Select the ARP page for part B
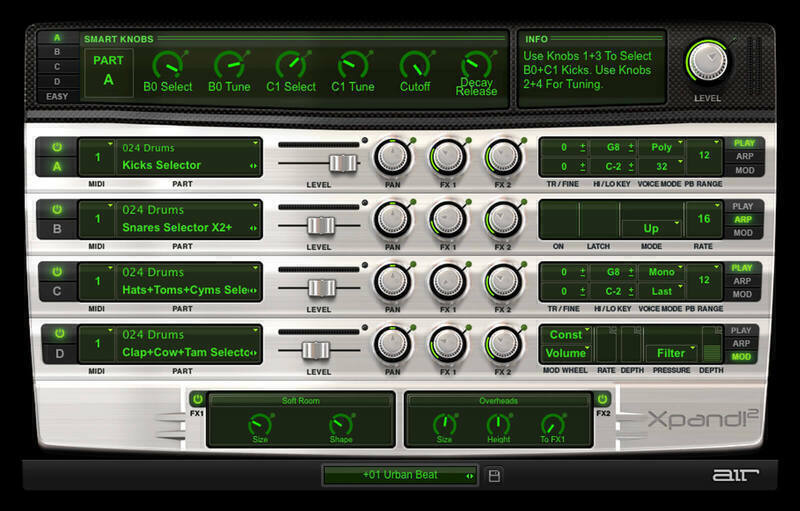The height and width of the screenshot is (511, 800). 743,219
